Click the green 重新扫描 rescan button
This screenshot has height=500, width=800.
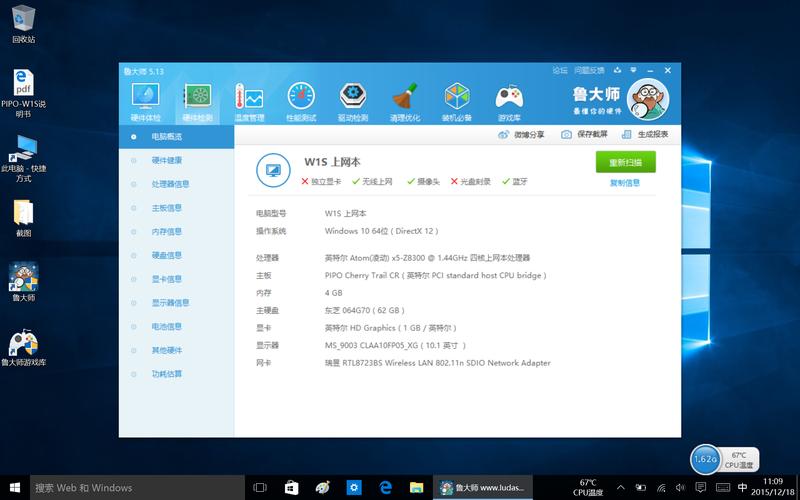[626, 162]
